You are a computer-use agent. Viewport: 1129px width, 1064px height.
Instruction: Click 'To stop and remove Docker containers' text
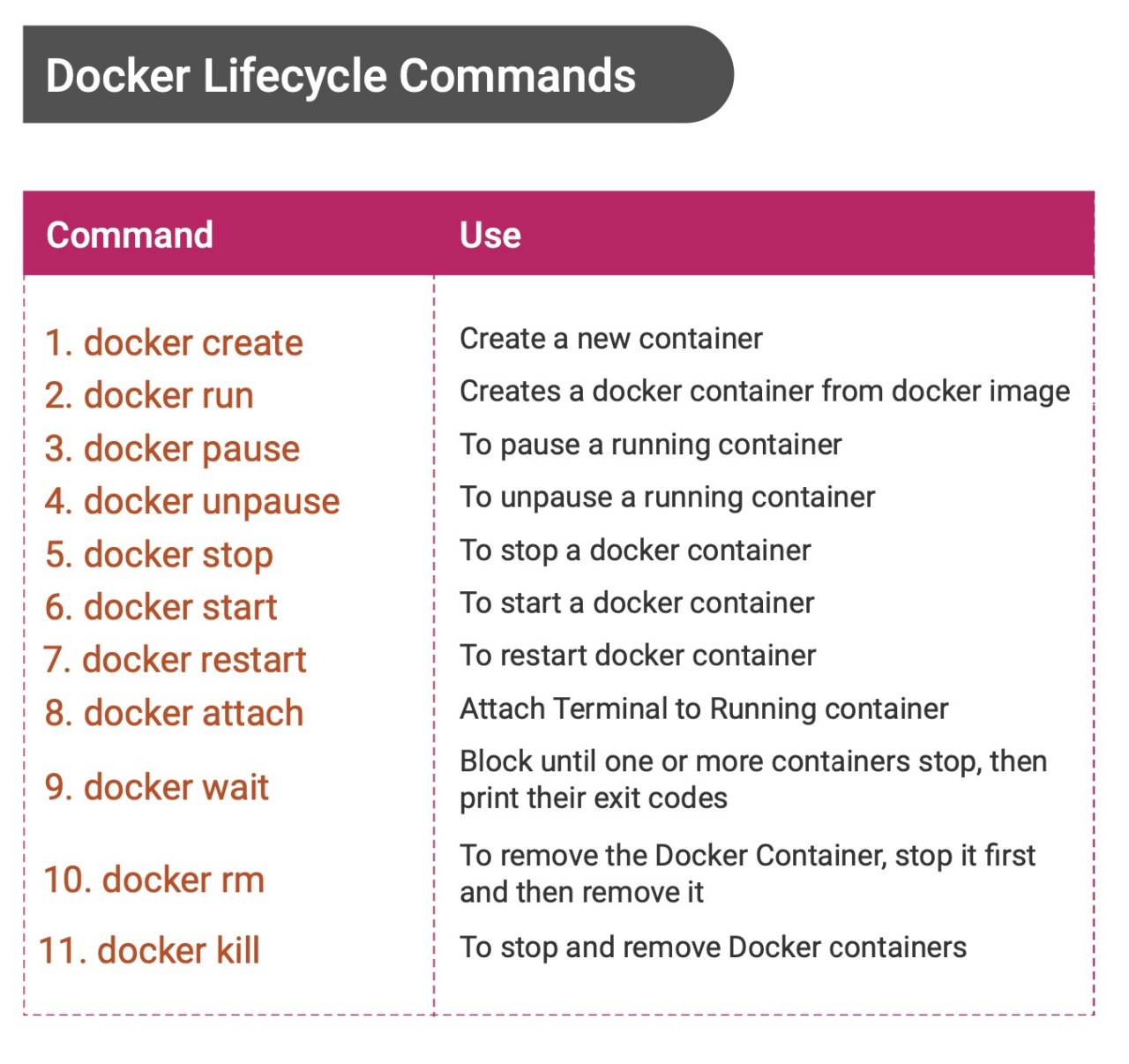point(713,947)
